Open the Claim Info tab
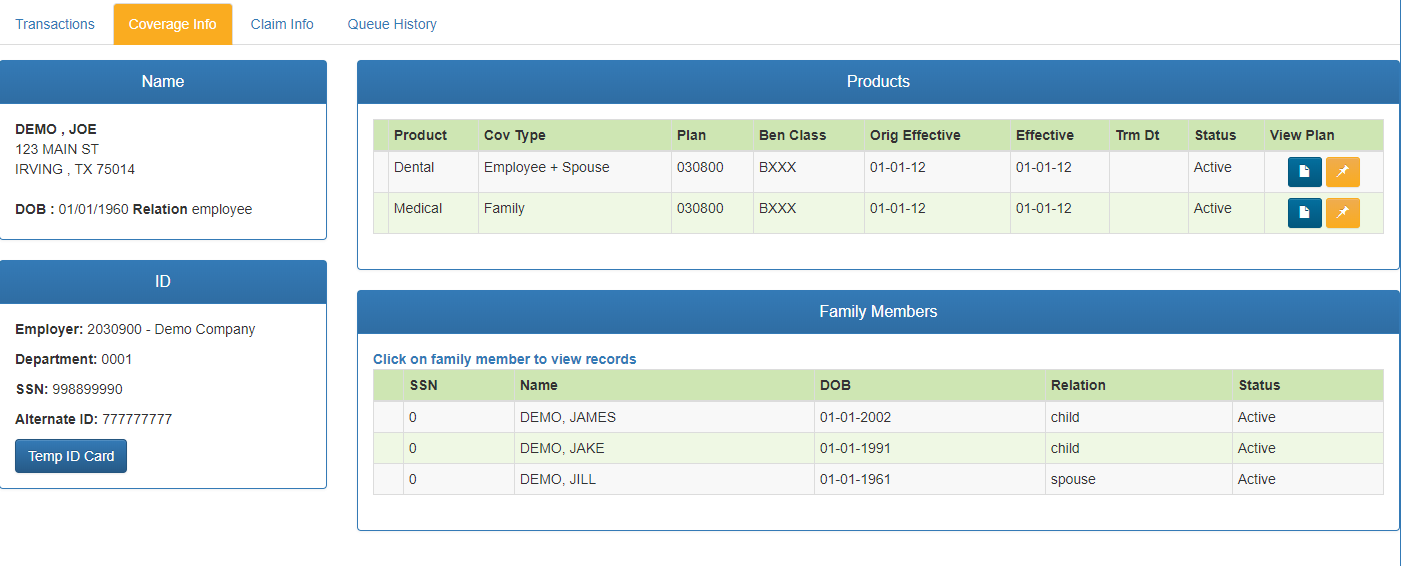The height and width of the screenshot is (566, 1401). coord(282,24)
